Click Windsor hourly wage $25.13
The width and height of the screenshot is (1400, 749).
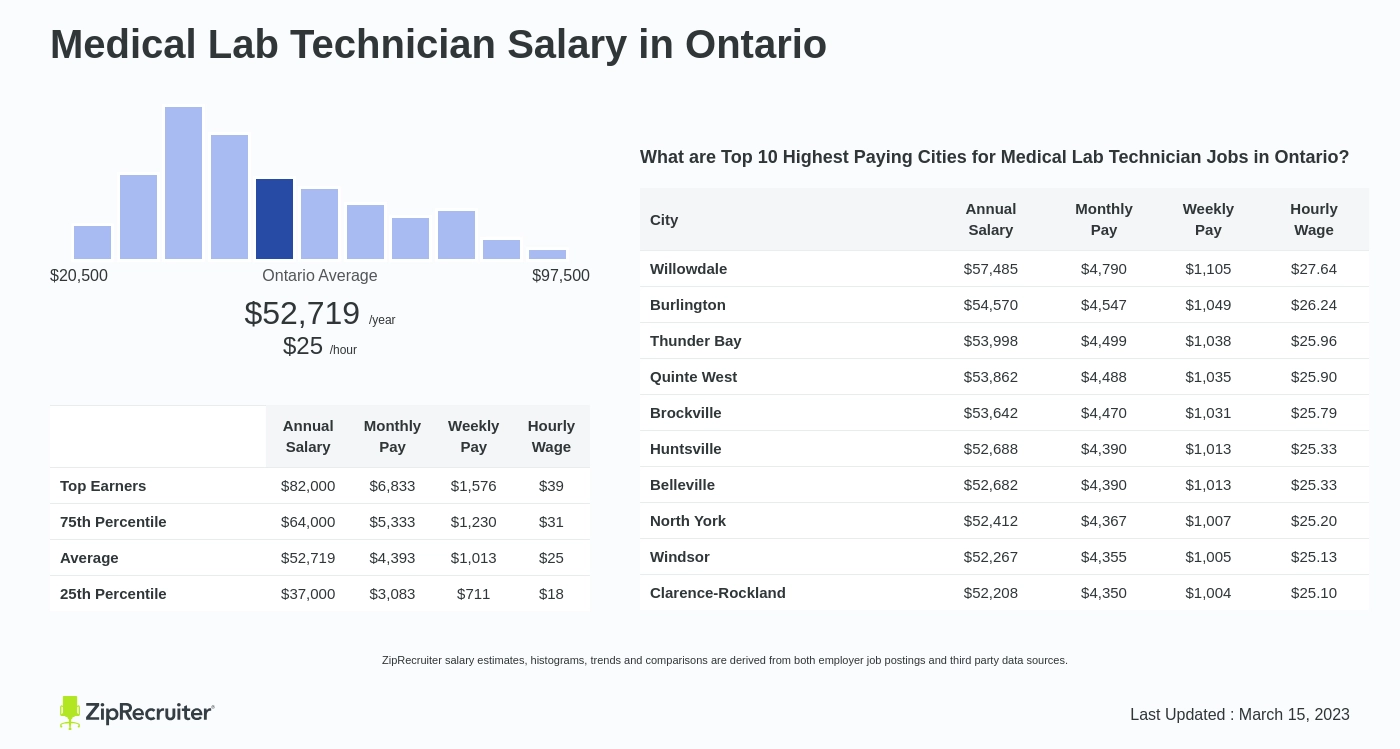click(1314, 556)
